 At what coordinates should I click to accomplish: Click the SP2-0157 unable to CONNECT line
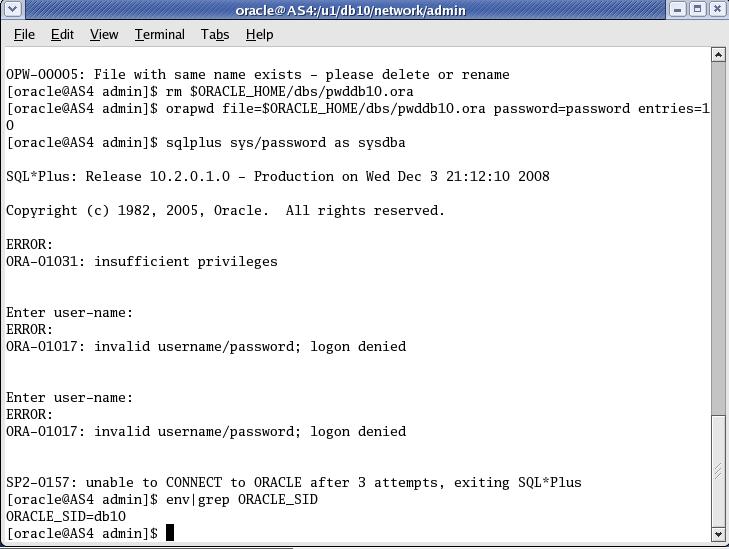[293, 482]
